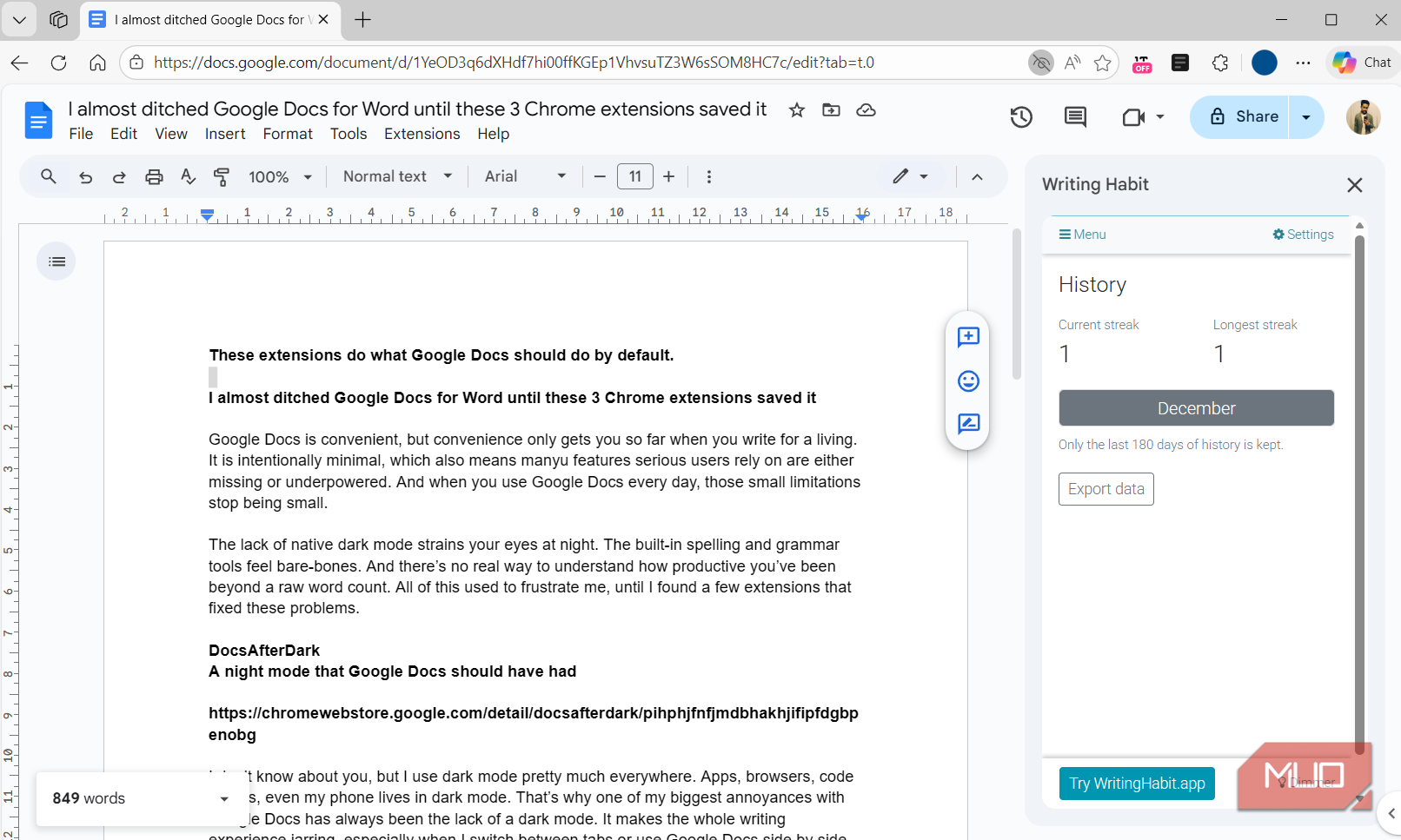Increase the font size
Viewport: 1401px width, 840px height.
pyautogui.click(x=668, y=177)
